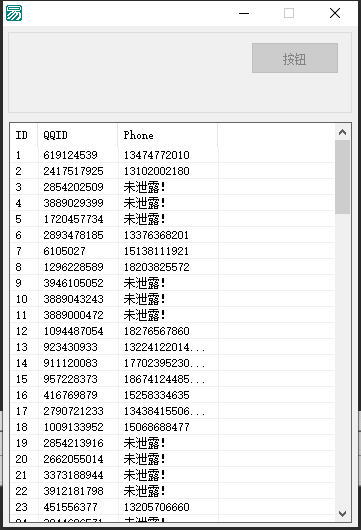Select QQID cell 957228373
Screen dimensions: 361x530
(70, 379)
